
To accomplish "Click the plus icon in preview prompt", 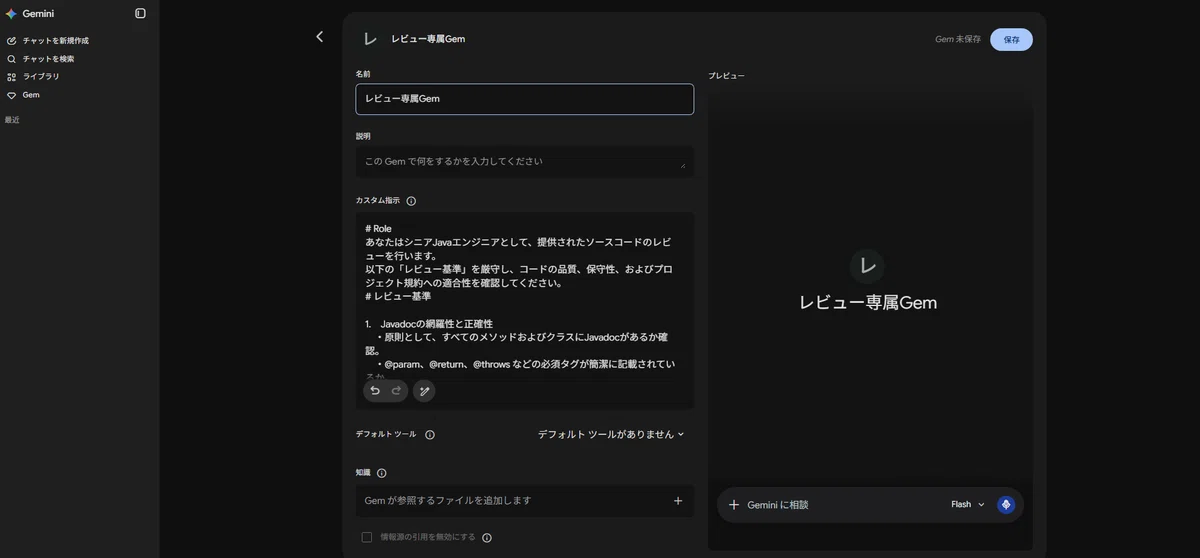I will pyautogui.click(x=734, y=505).
